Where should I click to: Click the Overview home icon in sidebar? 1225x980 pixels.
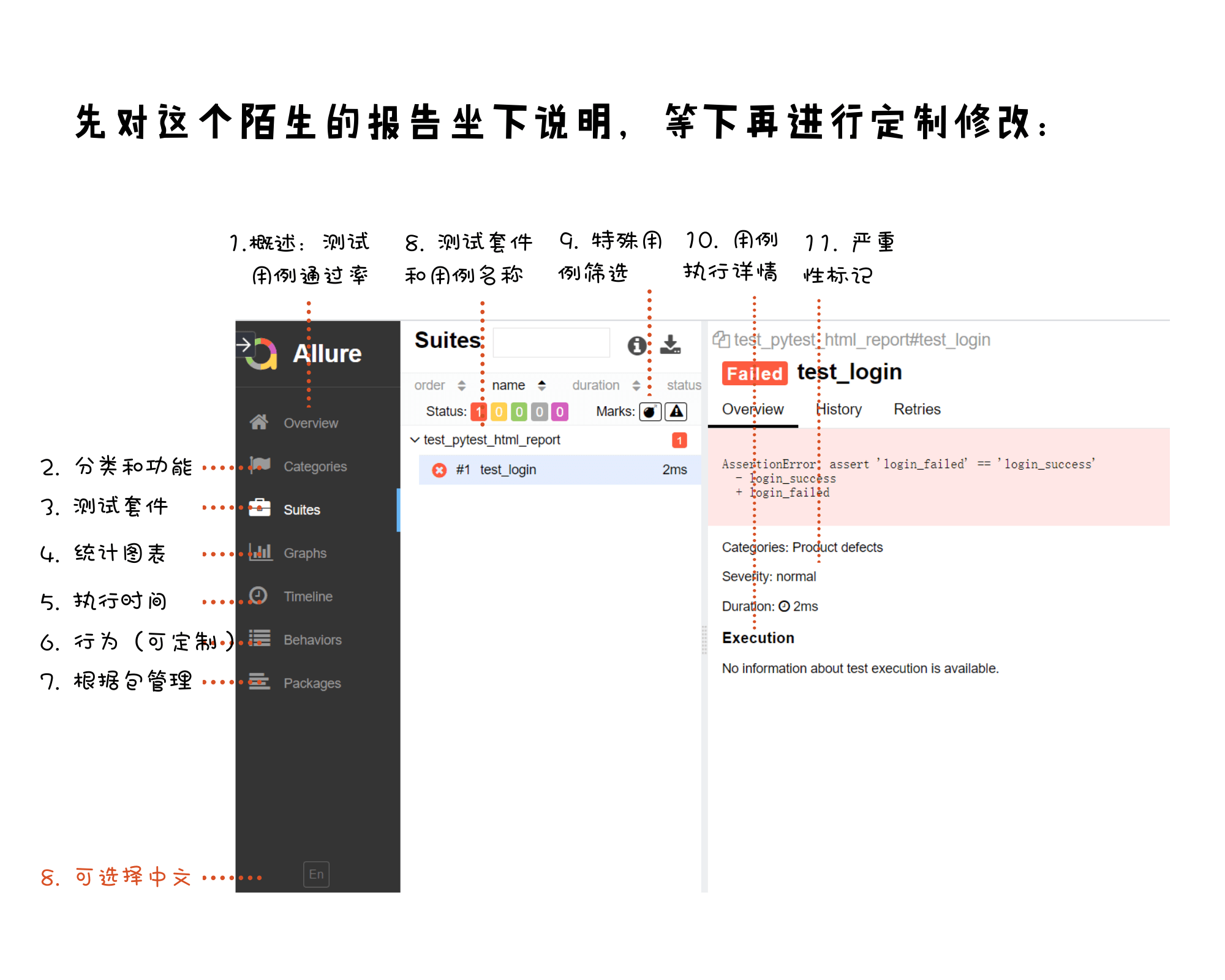258,422
